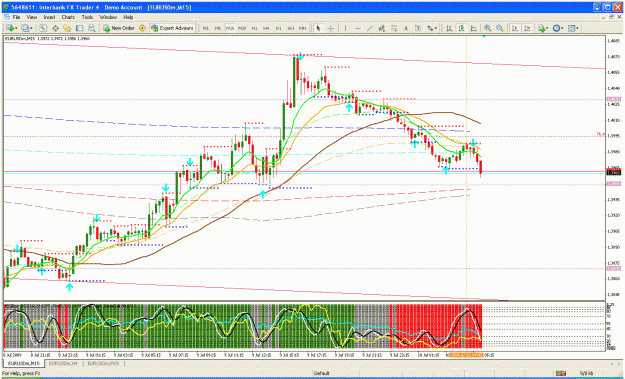Switch chart to Candlesticks mode

point(462,28)
